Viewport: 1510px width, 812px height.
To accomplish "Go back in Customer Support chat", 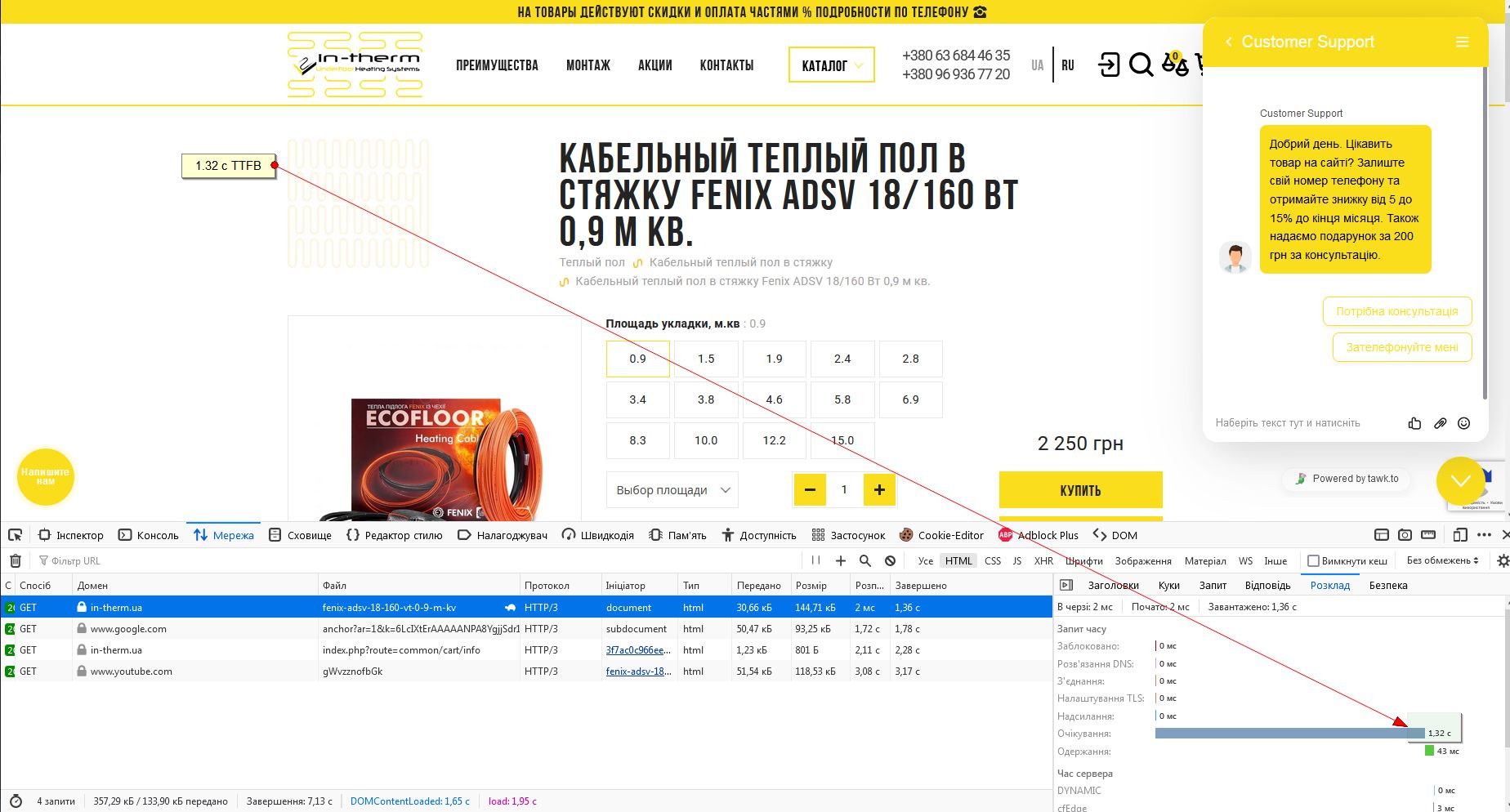I will [1228, 42].
